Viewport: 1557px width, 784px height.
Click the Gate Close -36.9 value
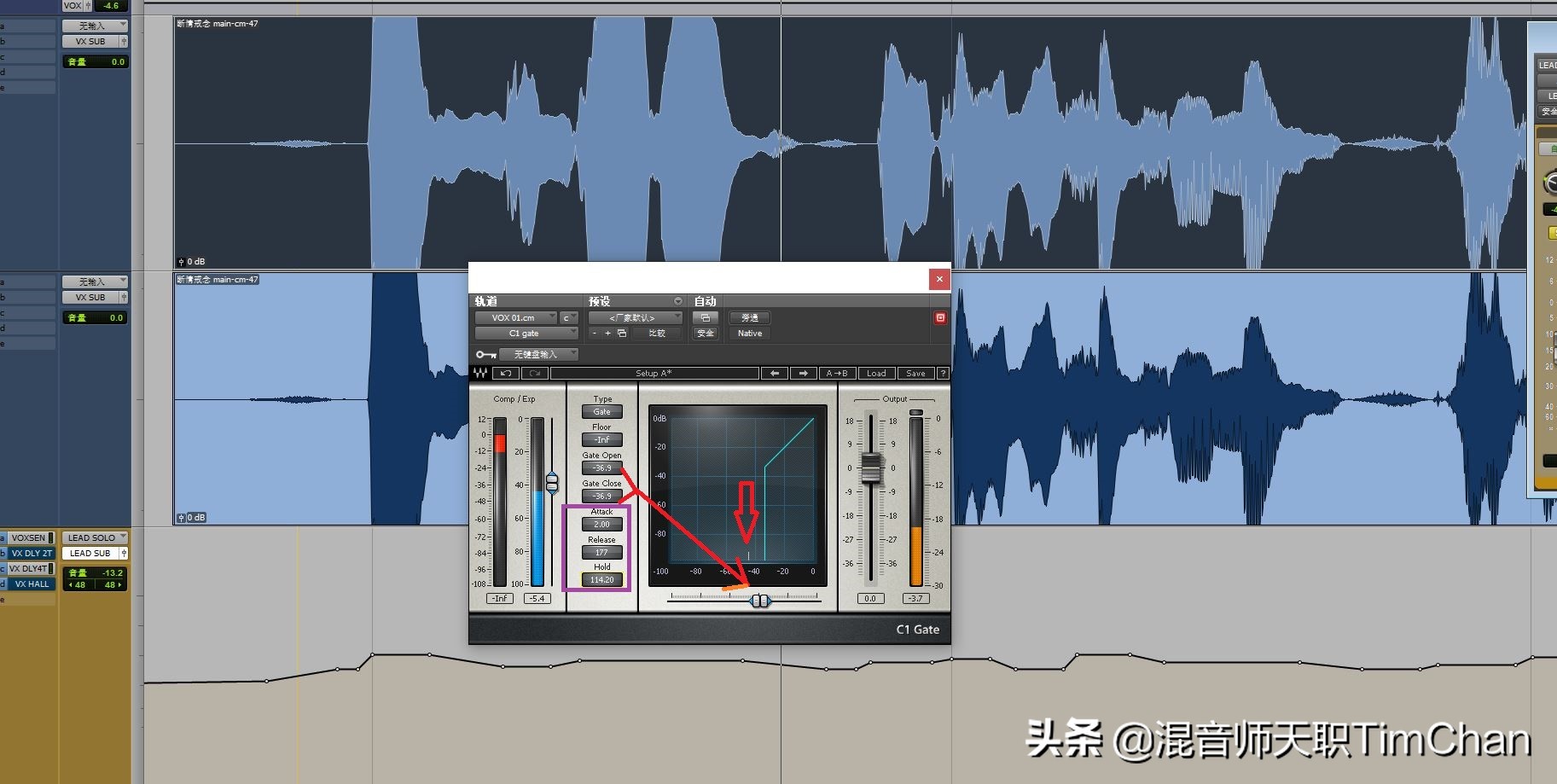601,496
